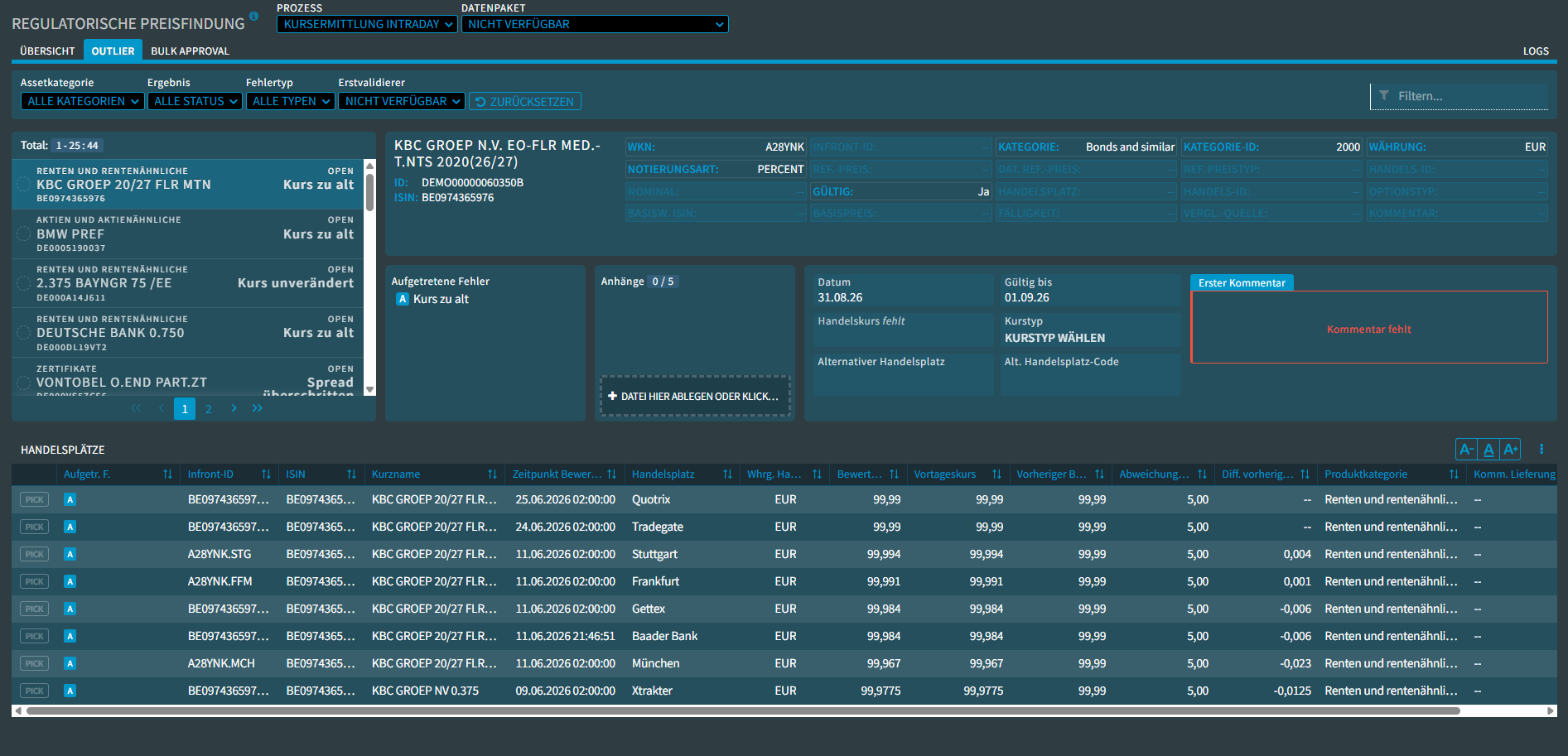The image size is (1568, 756).
Task: Open the Prozess dropdown Kursermittlung Intraday
Action: [x=367, y=24]
